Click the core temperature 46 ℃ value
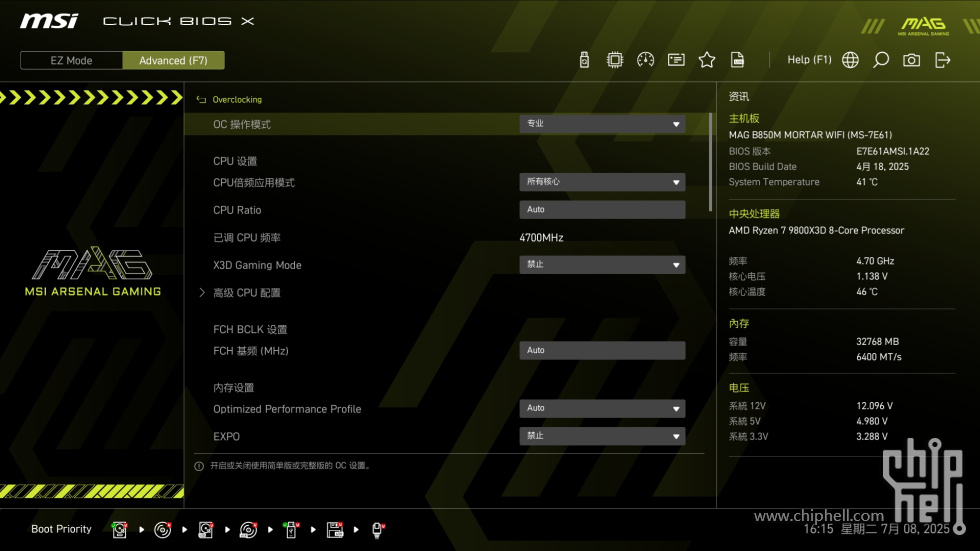Image resolution: width=980 pixels, height=551 pixels. coord(867,292)
